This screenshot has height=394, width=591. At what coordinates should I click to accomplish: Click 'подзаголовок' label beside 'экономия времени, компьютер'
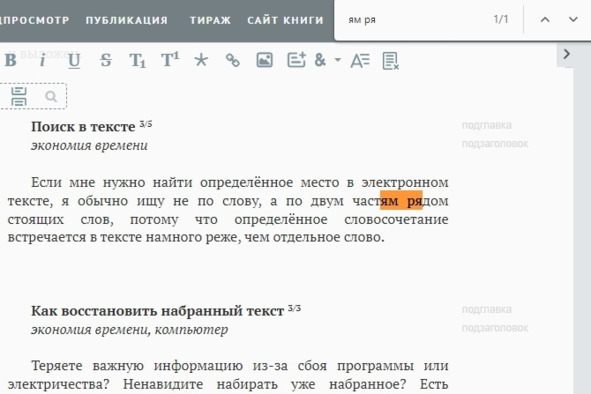click(x=495, y=328)
